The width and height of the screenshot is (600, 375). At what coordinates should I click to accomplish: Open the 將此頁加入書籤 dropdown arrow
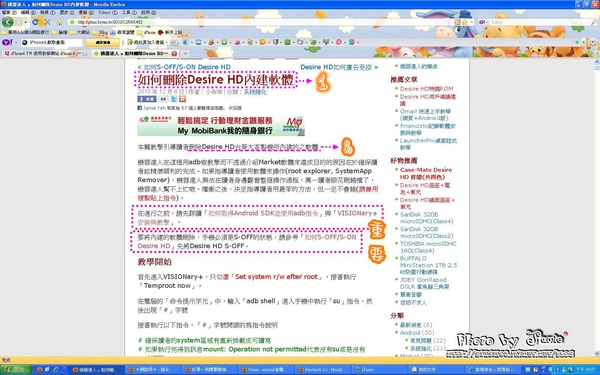[x=167, y=42]
